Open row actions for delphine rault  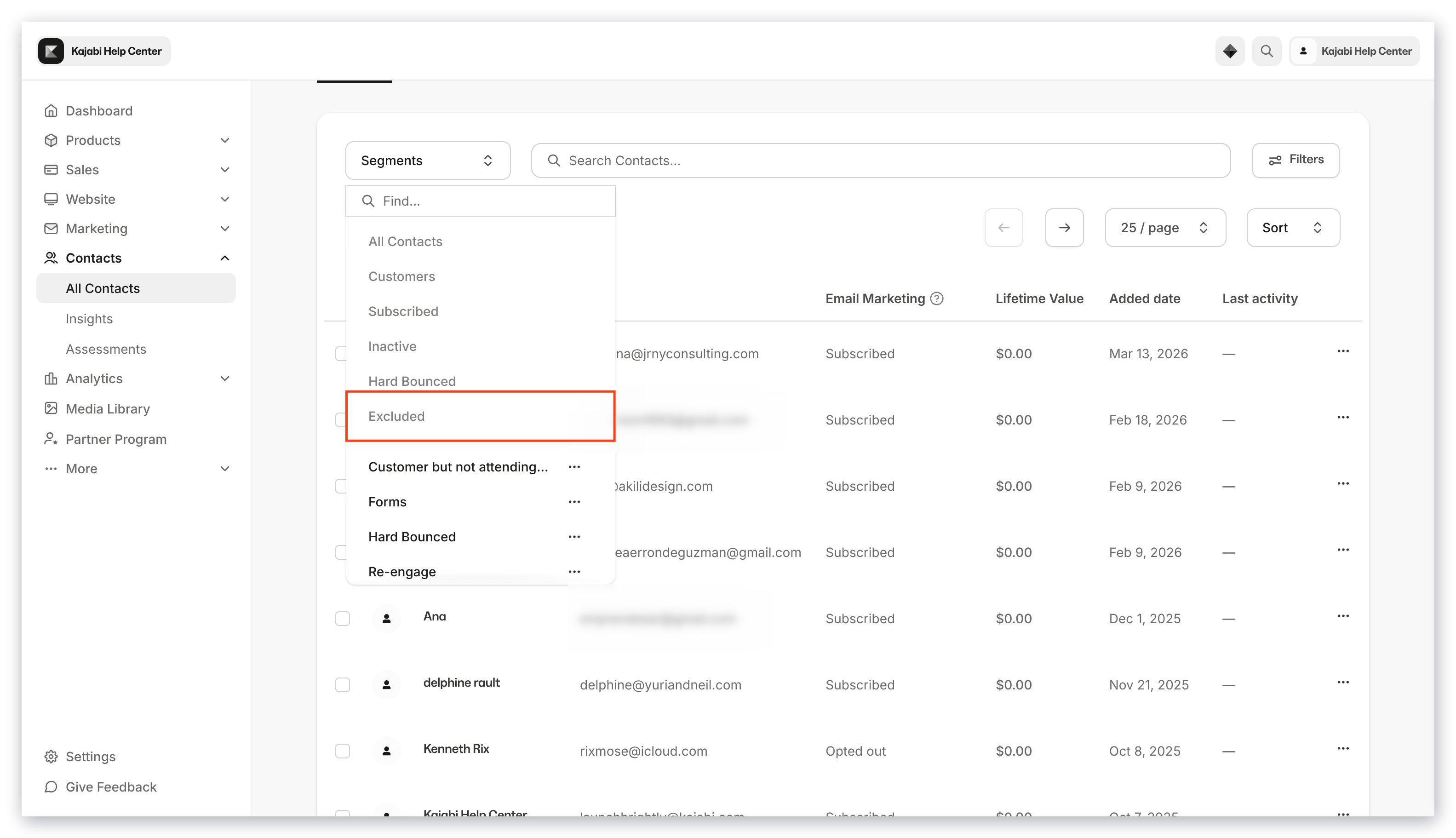pos(1342,682)
